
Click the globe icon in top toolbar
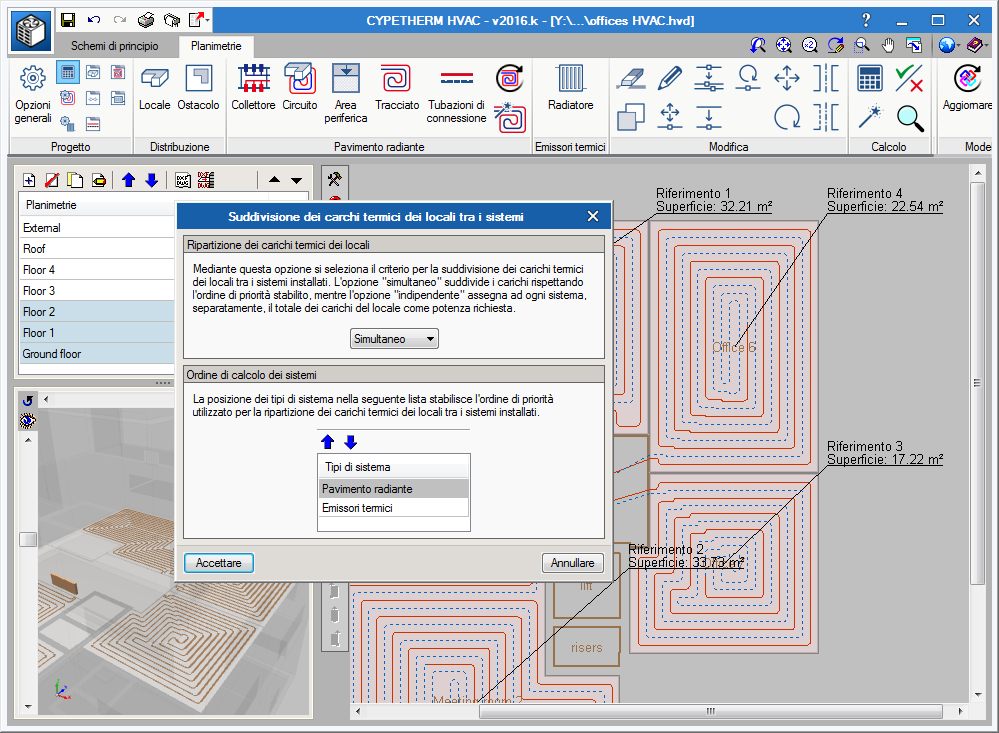947,45
